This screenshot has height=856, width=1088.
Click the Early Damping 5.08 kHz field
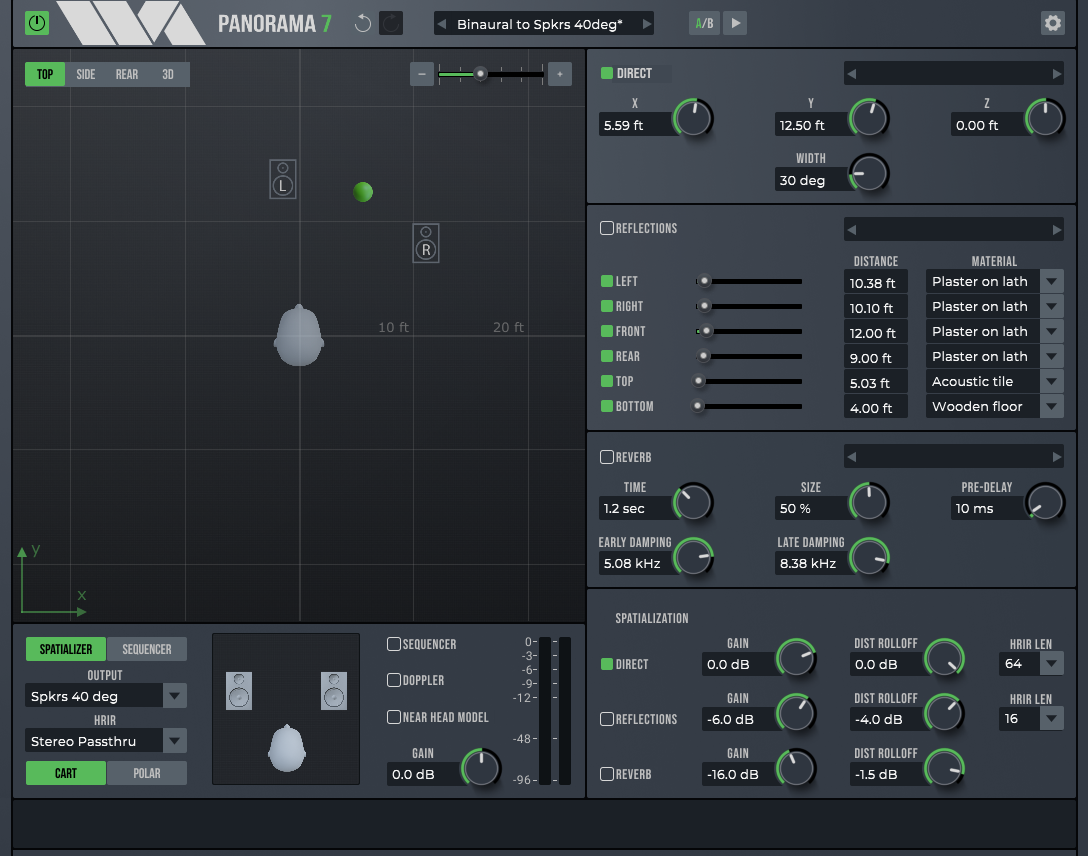click(x=635, y=563)
